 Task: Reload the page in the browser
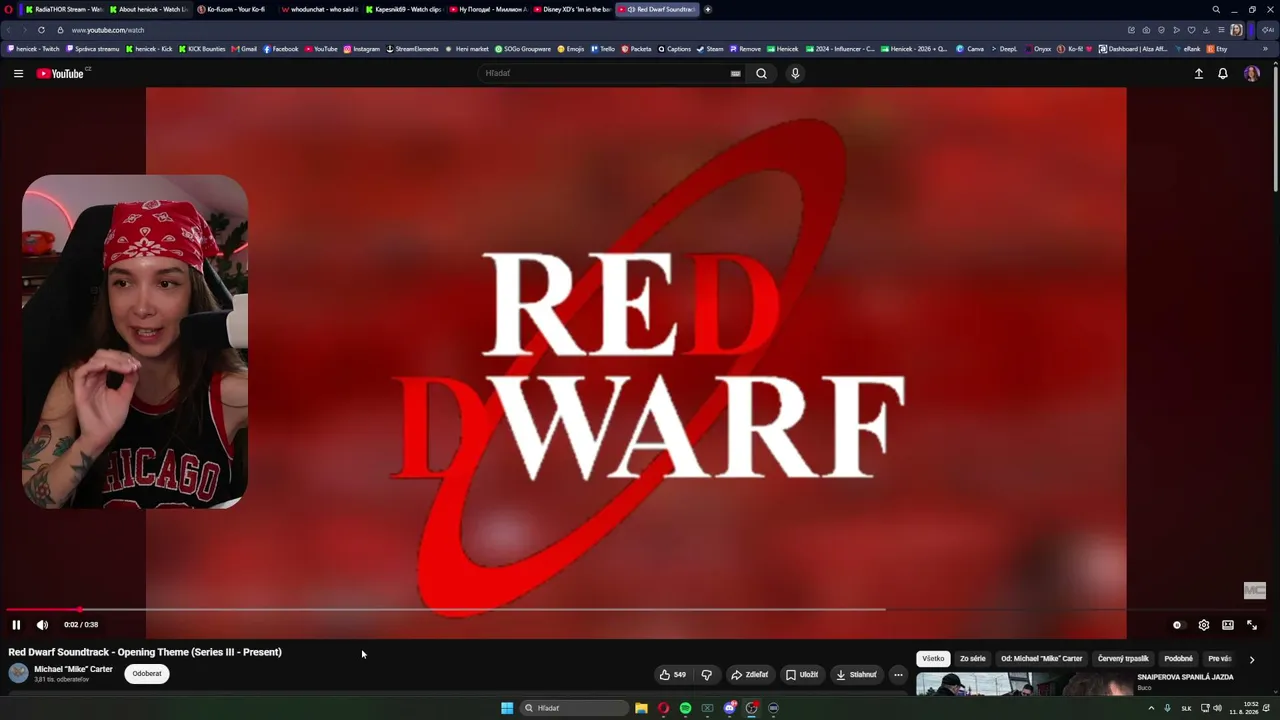41,30
